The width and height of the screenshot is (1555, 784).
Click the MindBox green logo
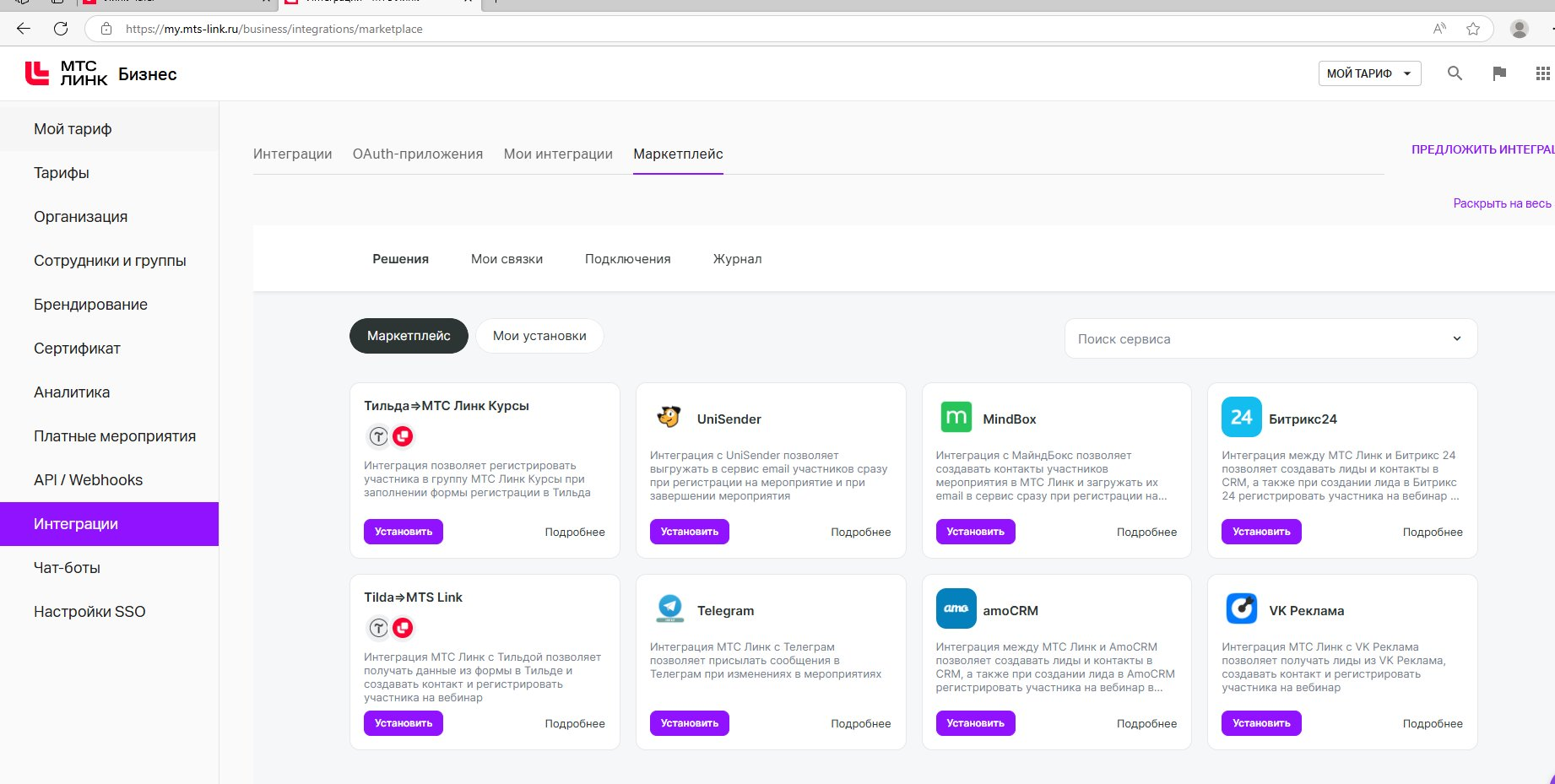pyautogui.click(x=956, y=417)
